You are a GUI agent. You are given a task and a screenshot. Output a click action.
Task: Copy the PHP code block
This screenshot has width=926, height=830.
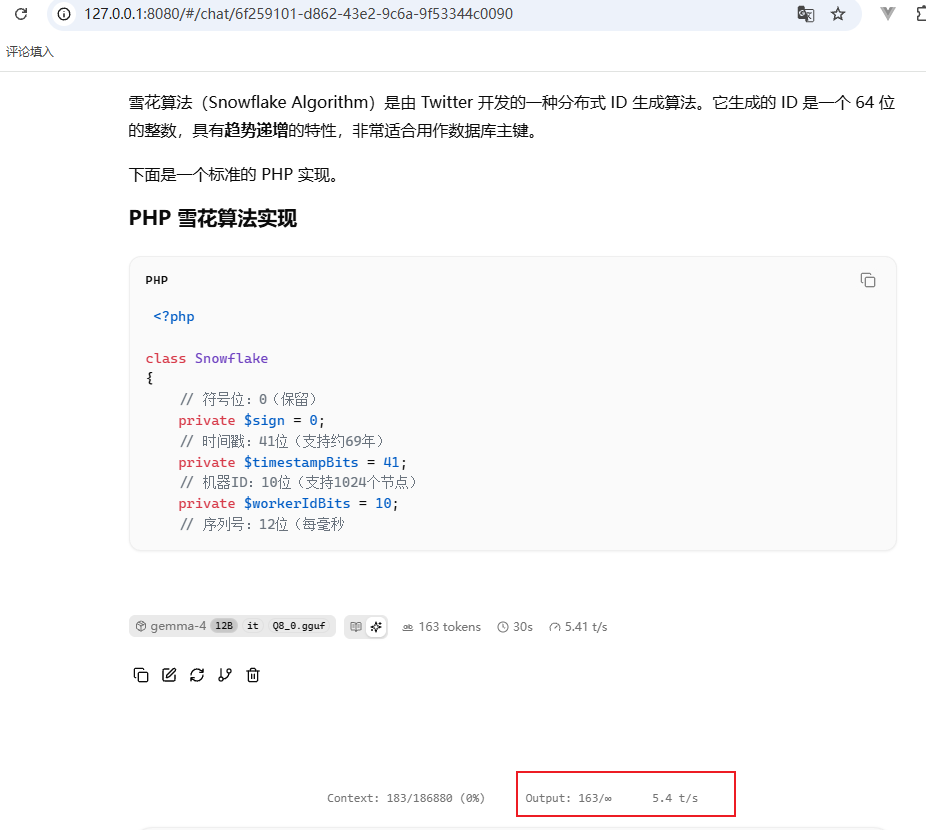point(868,280)
